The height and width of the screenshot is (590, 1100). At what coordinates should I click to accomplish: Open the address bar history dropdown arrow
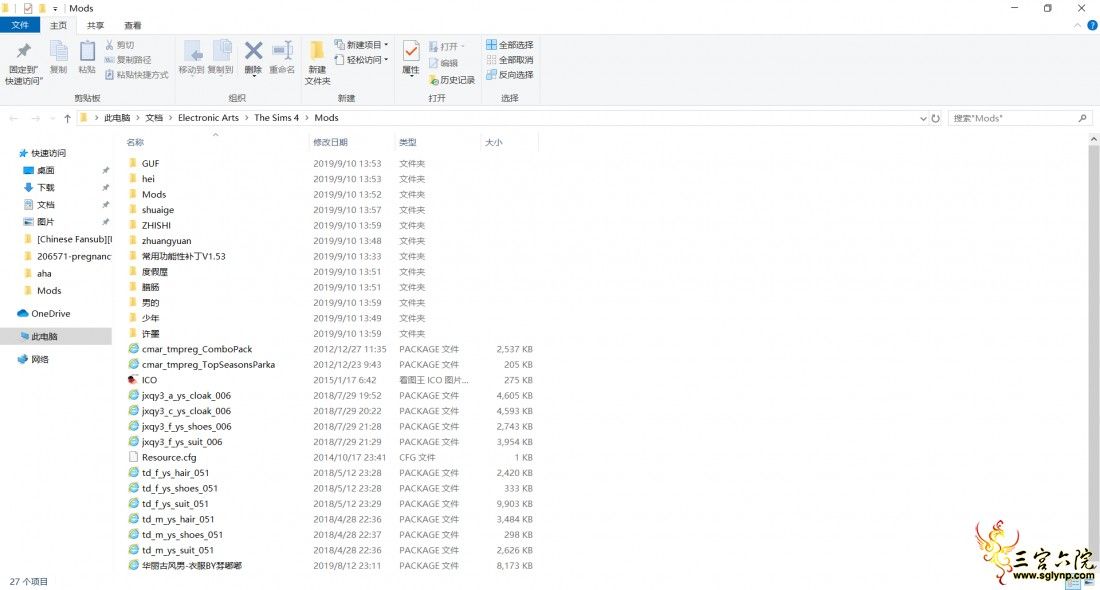tap(923, 119)
